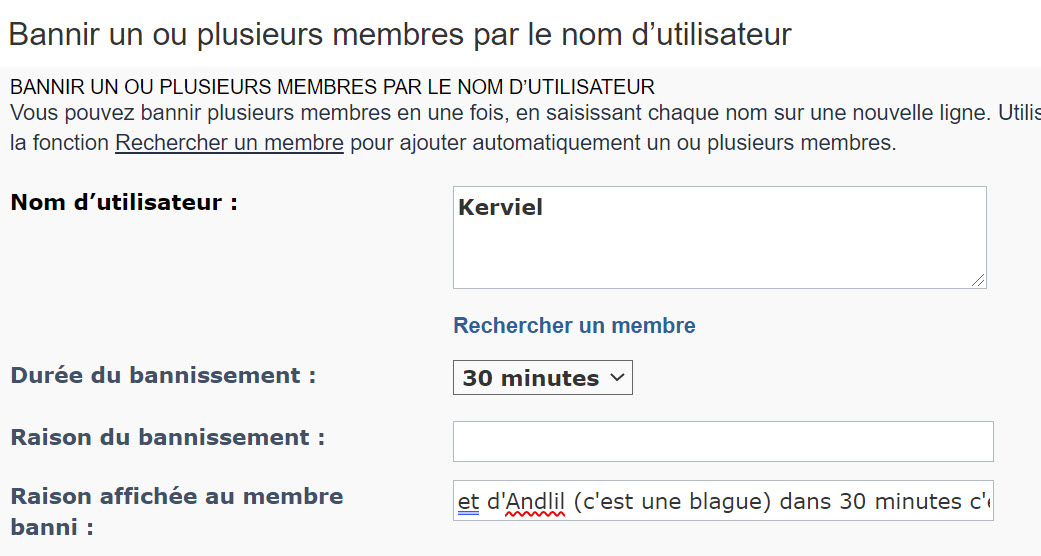
Task: Click the chevron arrow on the 30 minutes dropdown
Action: (617, 378)
